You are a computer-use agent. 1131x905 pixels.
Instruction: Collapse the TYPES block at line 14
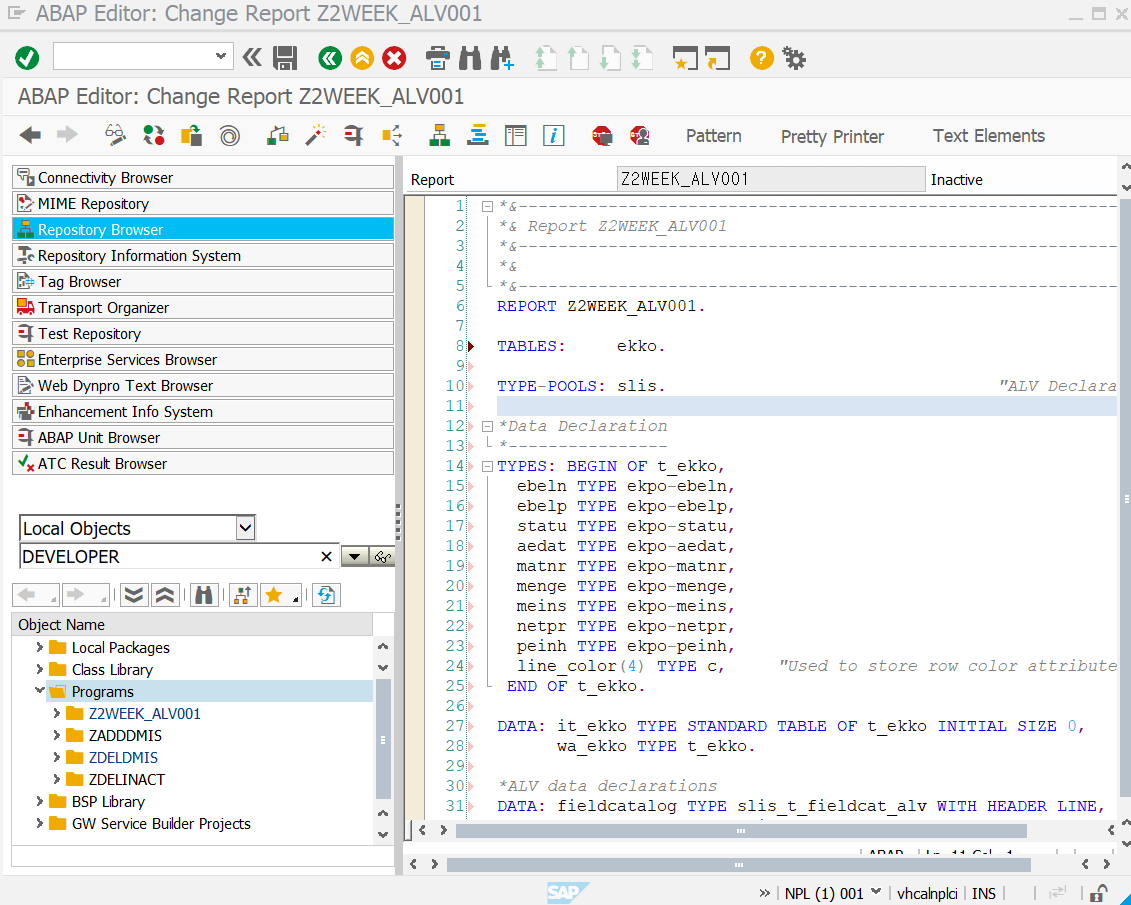[487, 466]
